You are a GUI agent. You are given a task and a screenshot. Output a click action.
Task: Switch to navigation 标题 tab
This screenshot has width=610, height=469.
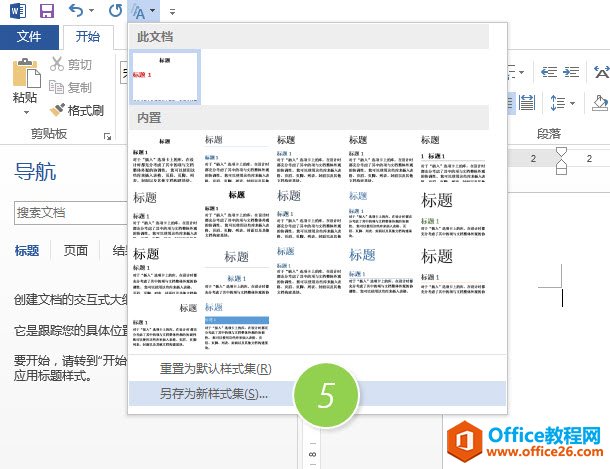[27, 251]
